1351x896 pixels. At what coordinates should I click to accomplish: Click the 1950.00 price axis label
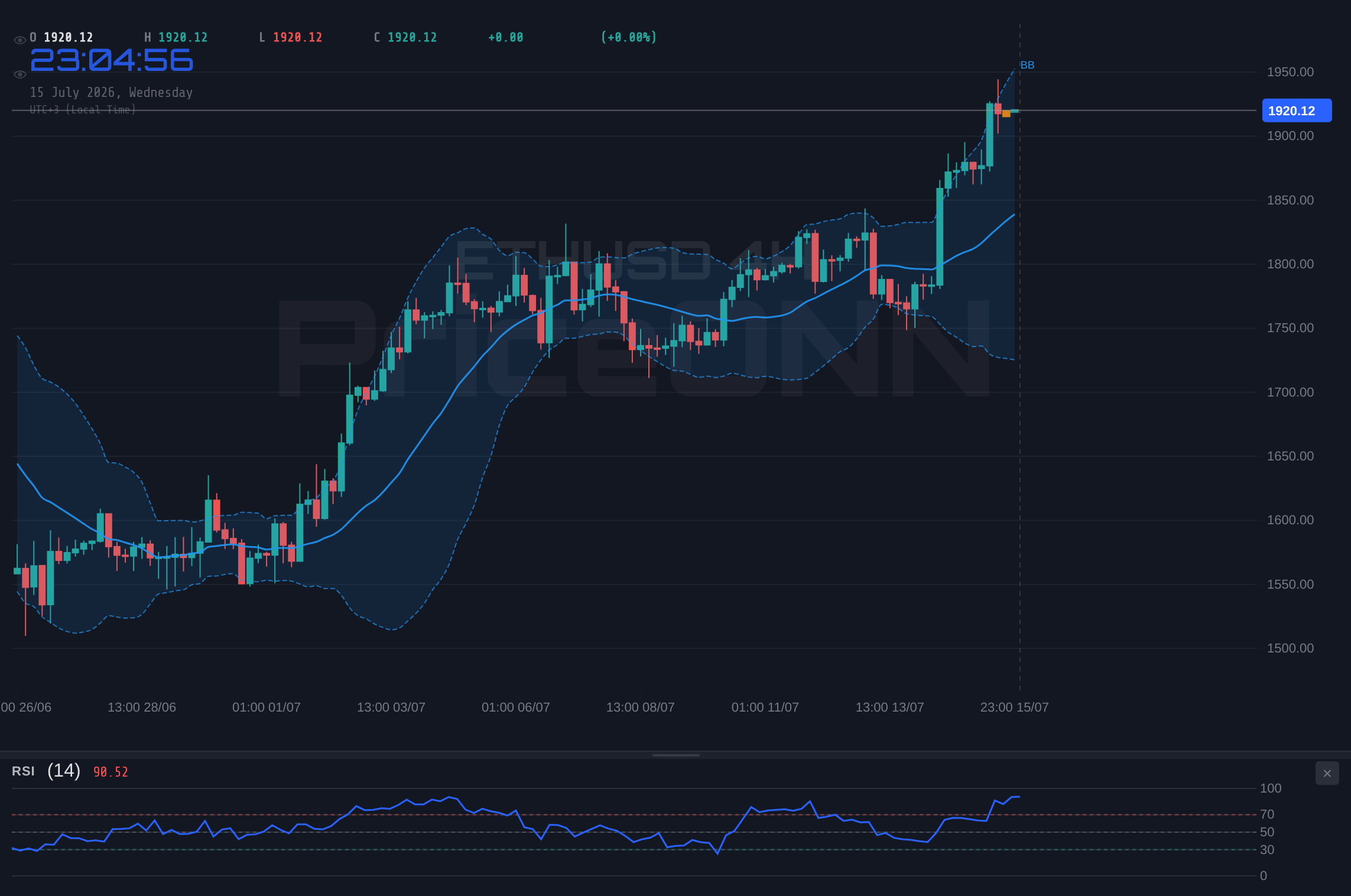coord(1290,72)
